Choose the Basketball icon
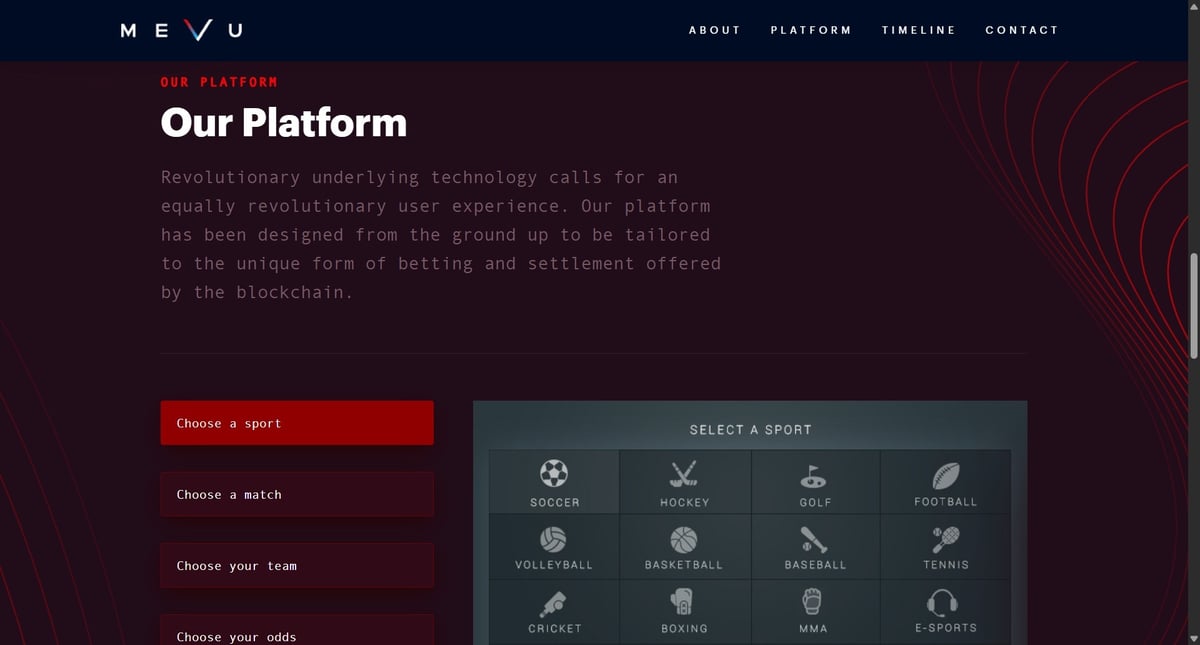The height and width of the screenshot is (645, 1200). pyautogui.click(x=684, y=540)
